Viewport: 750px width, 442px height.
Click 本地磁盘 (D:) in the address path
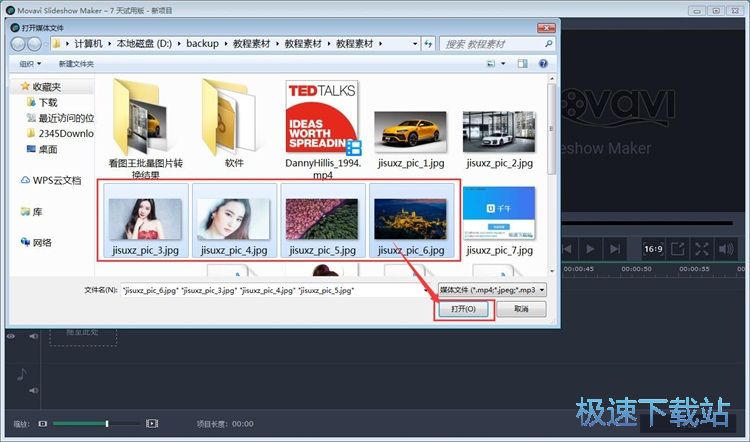(144, 44)
